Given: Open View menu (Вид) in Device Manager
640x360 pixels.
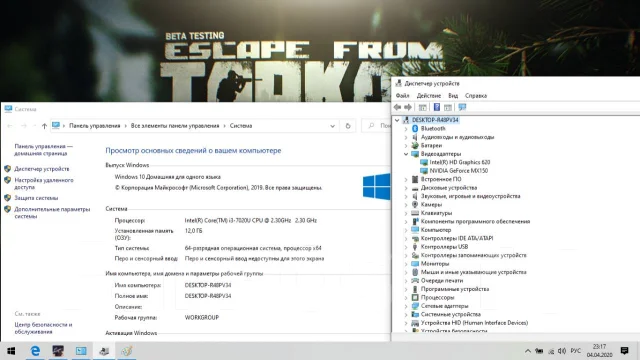Looking at the screenshot, I should [453, 96].
